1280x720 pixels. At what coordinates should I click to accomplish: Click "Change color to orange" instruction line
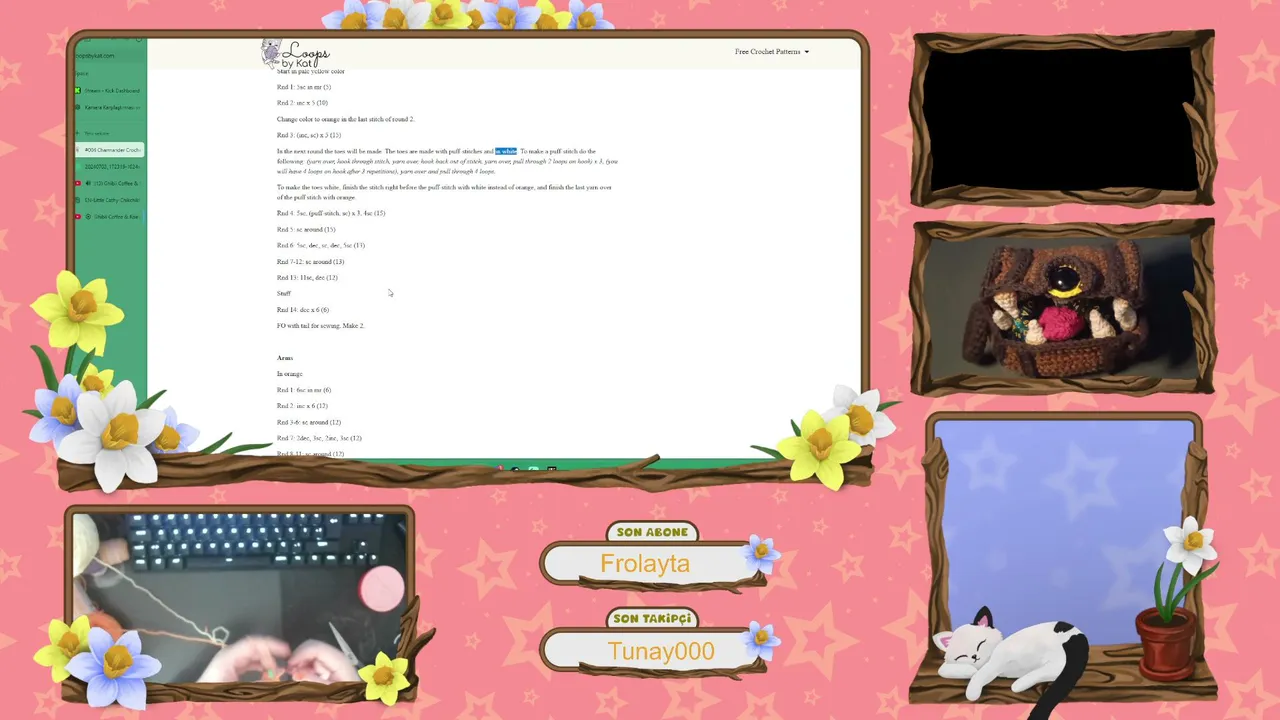click(345, 119)
